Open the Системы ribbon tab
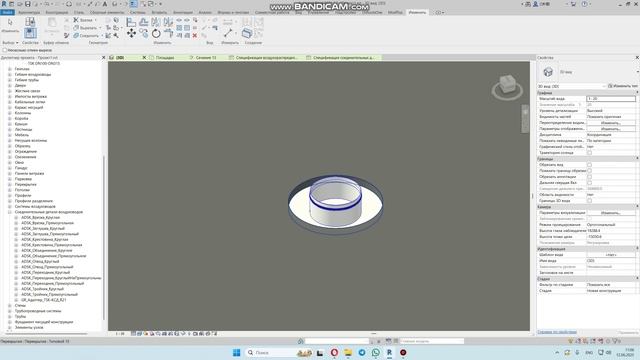 [x=138, y=13]
